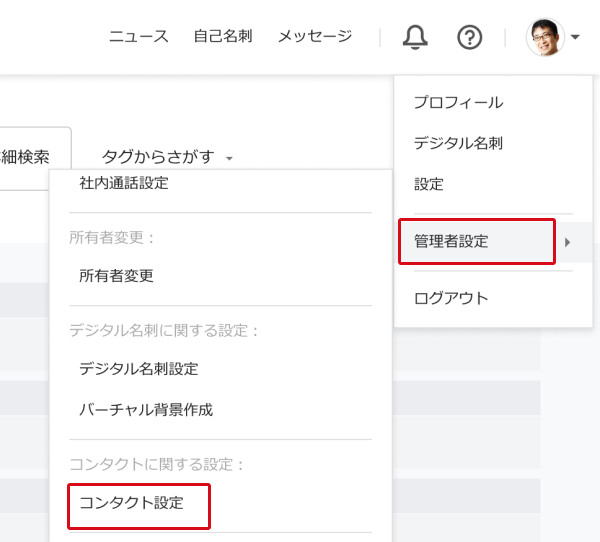The height and width of the screenshot is (542, 600).
Task: Expand the submenu arrow beside 管理者設定
Action: coord(568,241)
